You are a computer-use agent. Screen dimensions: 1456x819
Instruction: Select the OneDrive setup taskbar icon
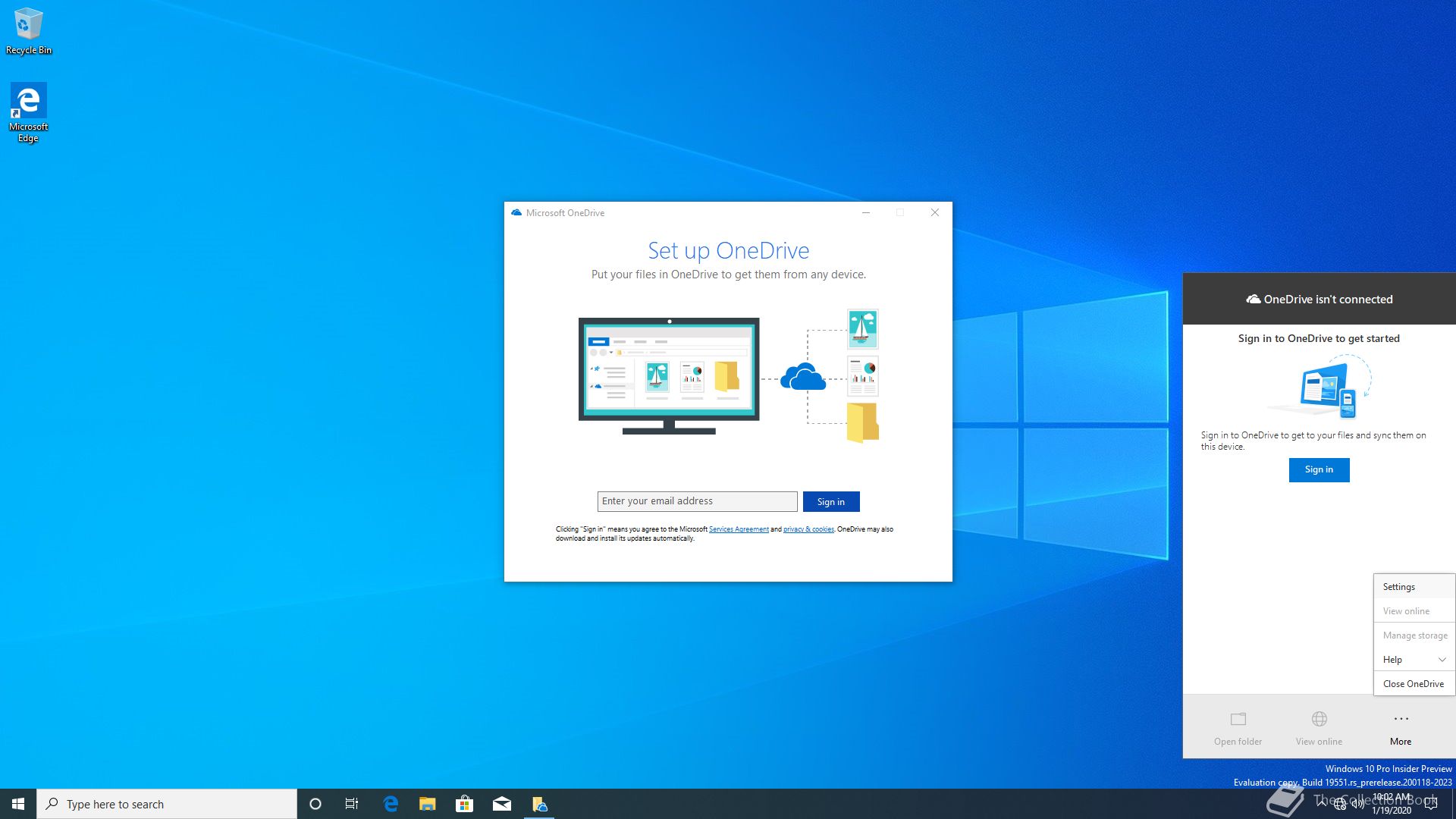tap(539, 804)
